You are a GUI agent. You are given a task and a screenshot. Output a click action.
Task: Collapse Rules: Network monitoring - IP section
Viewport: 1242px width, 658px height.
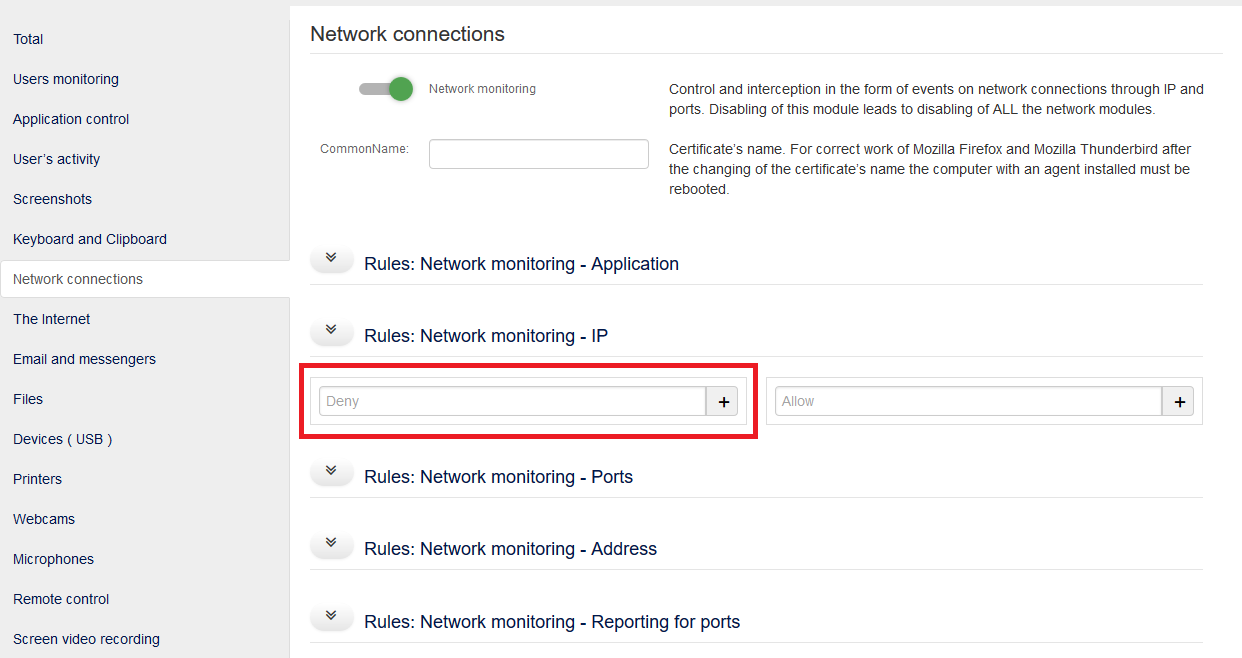pos(332,332)
